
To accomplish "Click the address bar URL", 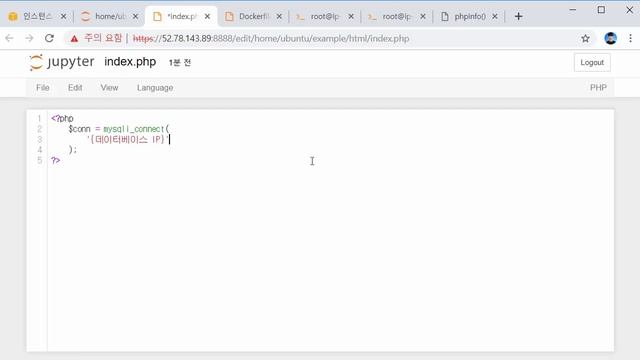I will [271, 38].
